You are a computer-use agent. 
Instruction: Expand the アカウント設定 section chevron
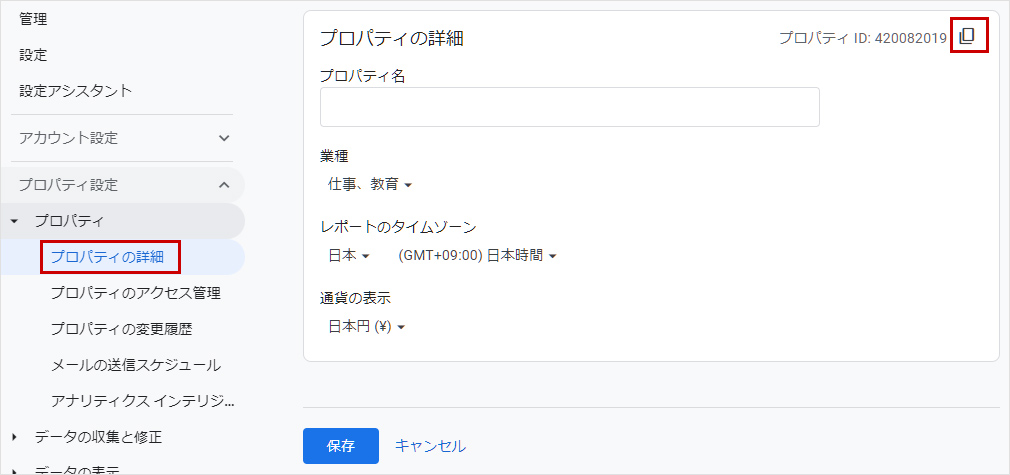tap(224, 138)
